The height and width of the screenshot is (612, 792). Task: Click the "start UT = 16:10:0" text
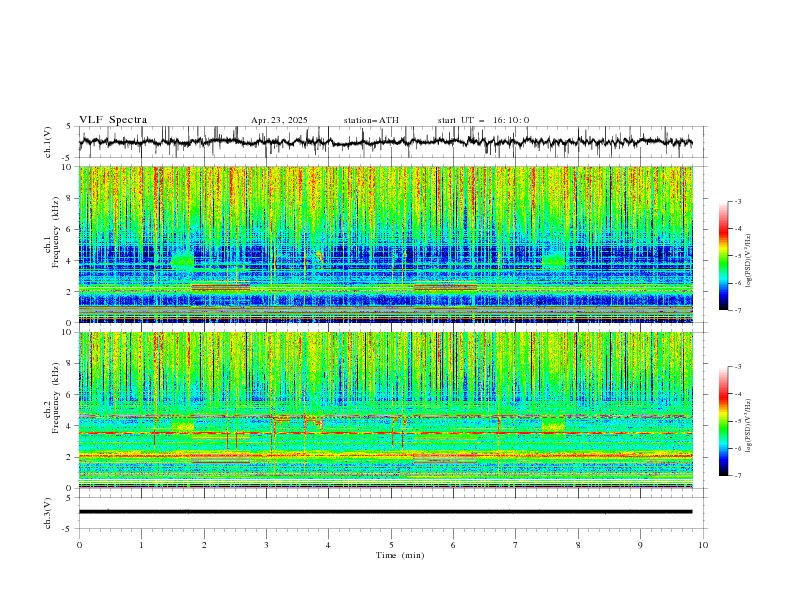tap(483, 120)
